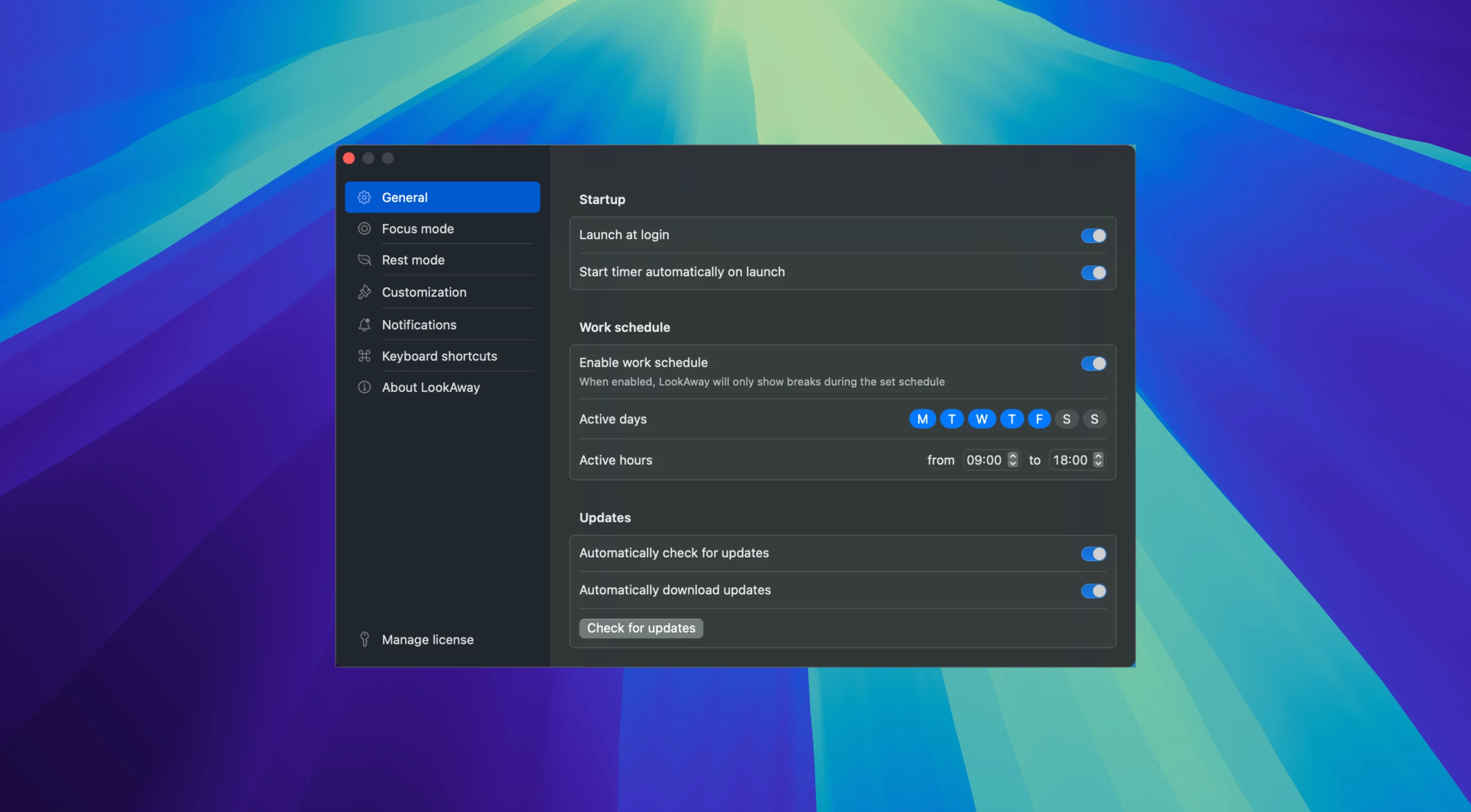Decrement the 18:00 end time stepper

pyautogui.click(x=1097, y=464)
